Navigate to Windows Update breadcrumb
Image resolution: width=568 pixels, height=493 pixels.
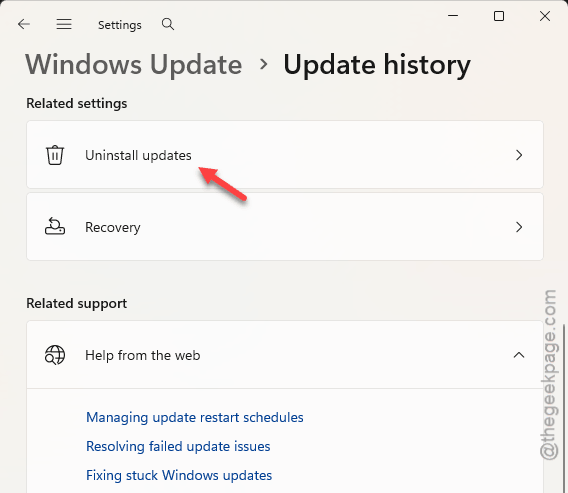pos(134,65)
